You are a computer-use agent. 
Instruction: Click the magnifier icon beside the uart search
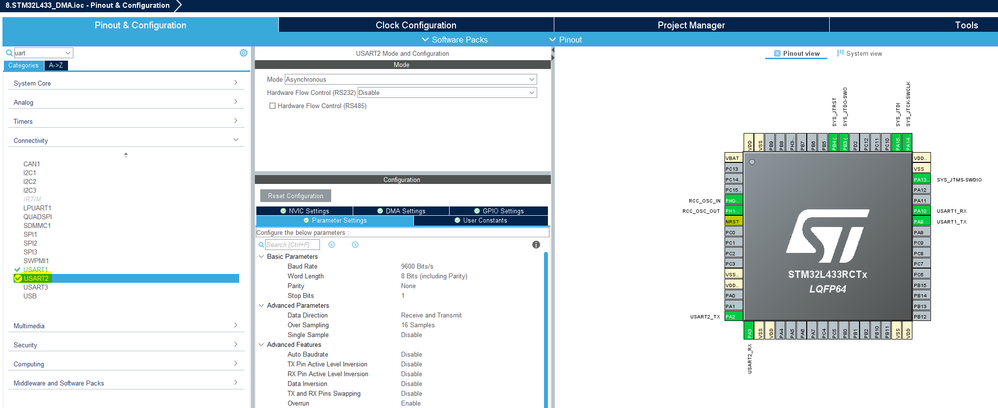9,53
